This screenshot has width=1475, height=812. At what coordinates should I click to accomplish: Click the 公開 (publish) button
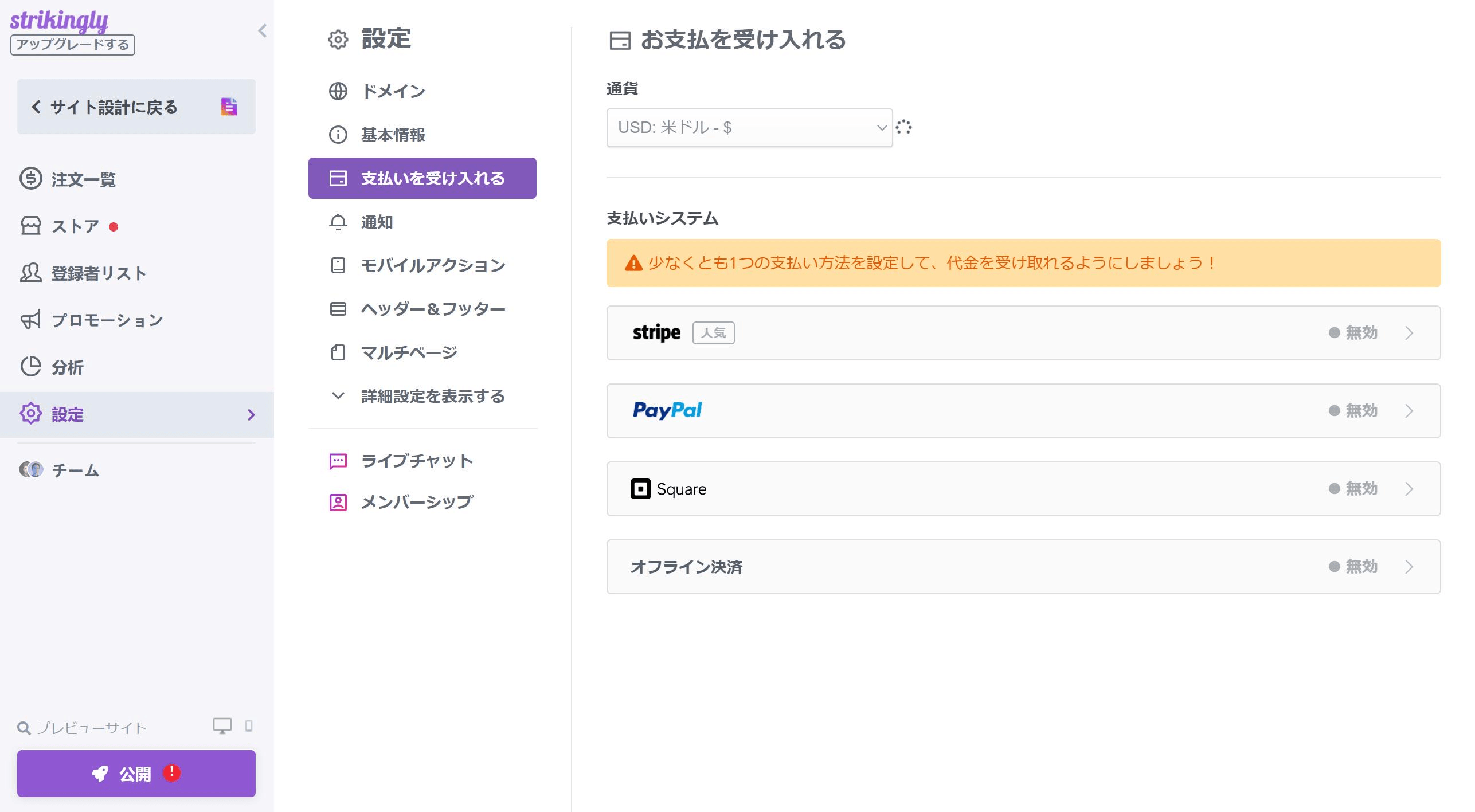click(135, 773)
